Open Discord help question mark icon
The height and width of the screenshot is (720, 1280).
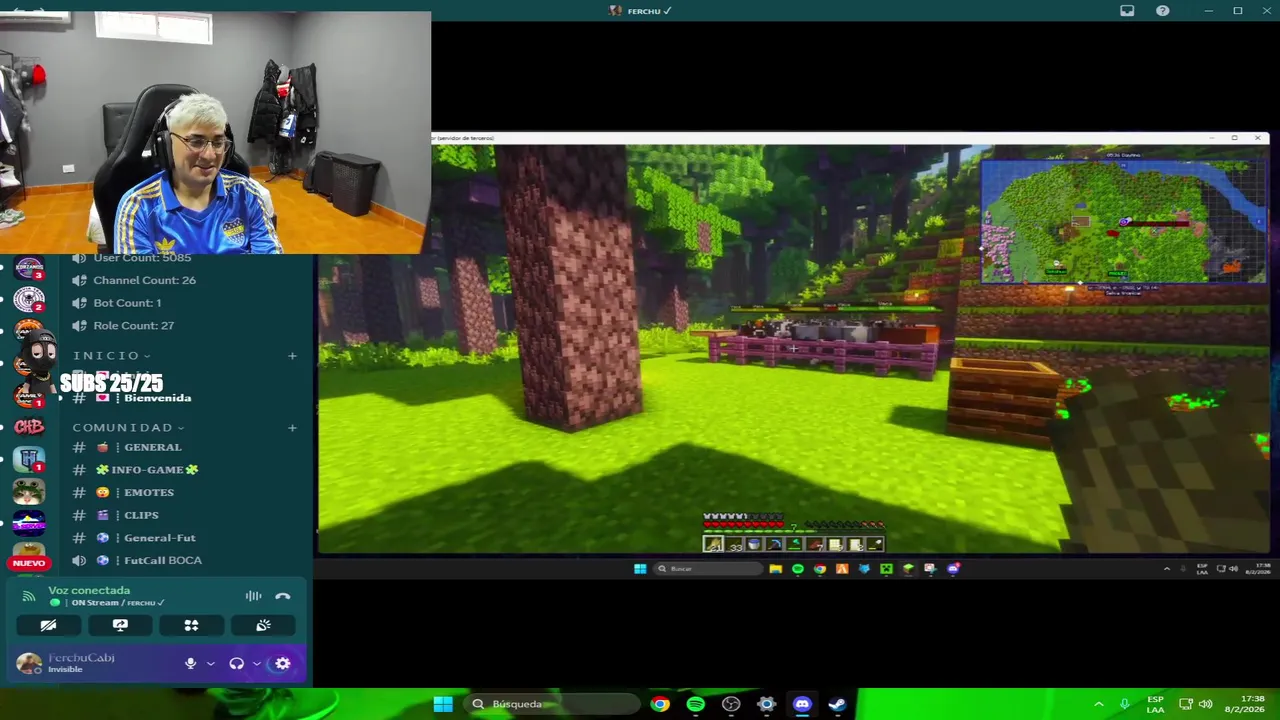tap(1162, 10)
